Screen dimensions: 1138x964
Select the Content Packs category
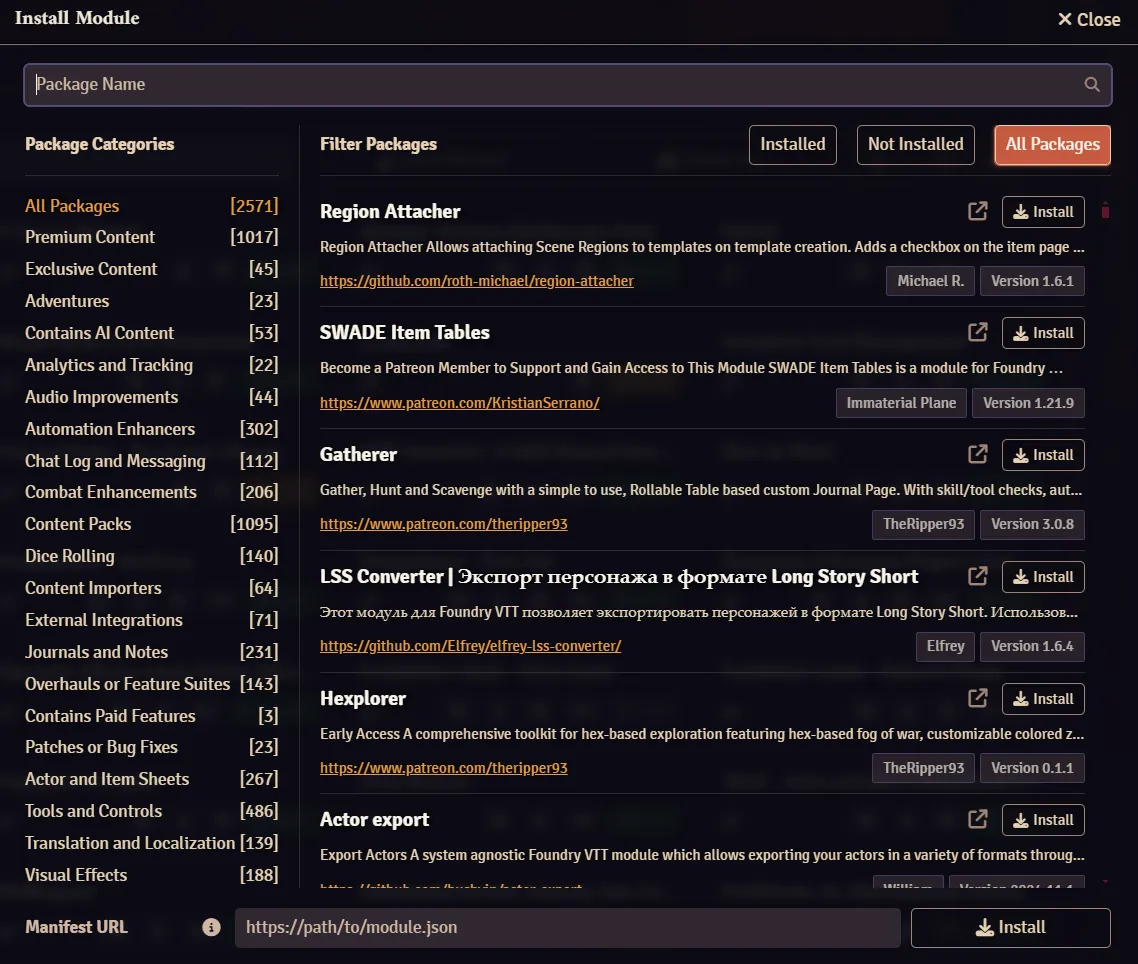coord(152,524)
